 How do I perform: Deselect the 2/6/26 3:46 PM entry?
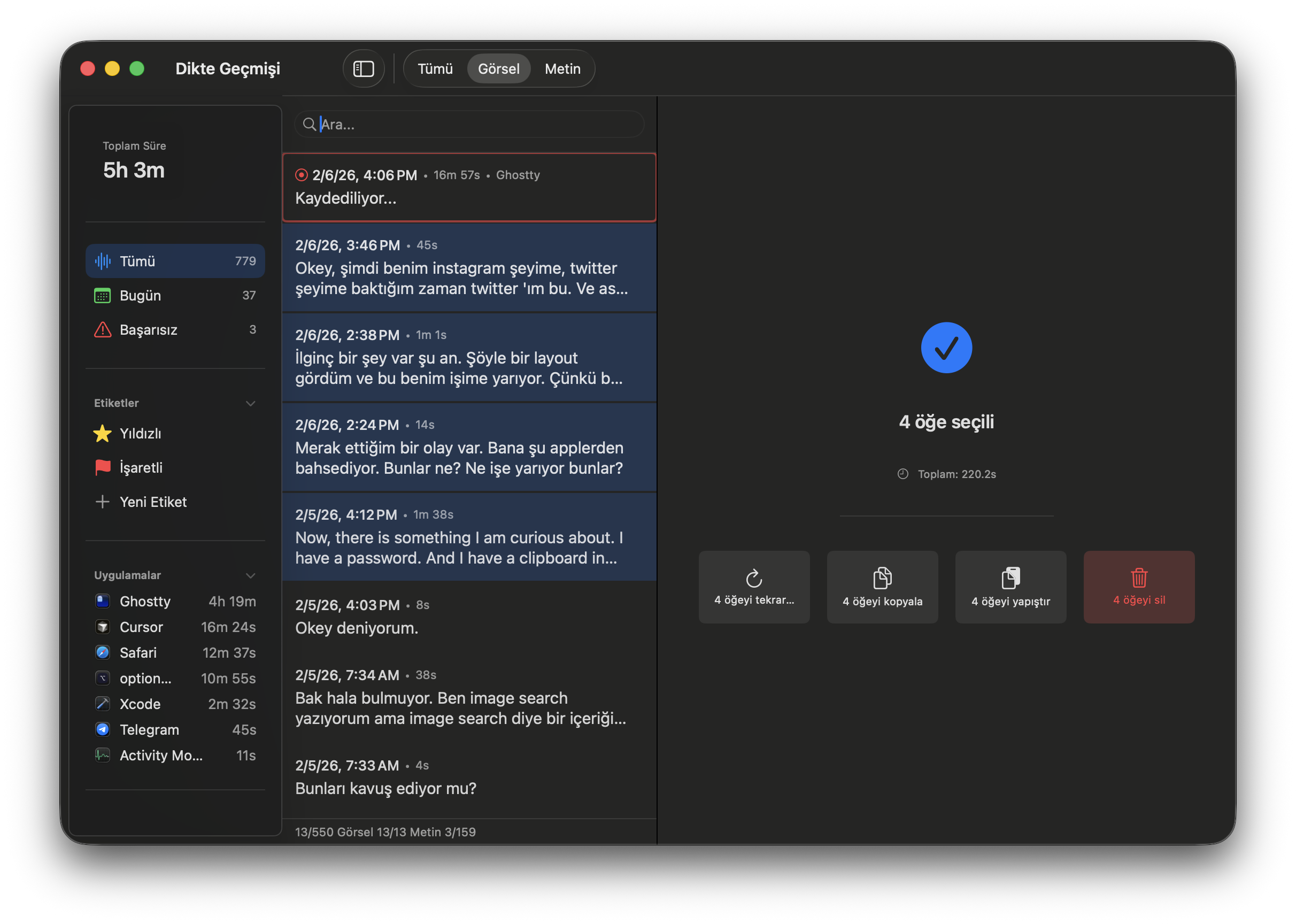(x=469, y=267)
